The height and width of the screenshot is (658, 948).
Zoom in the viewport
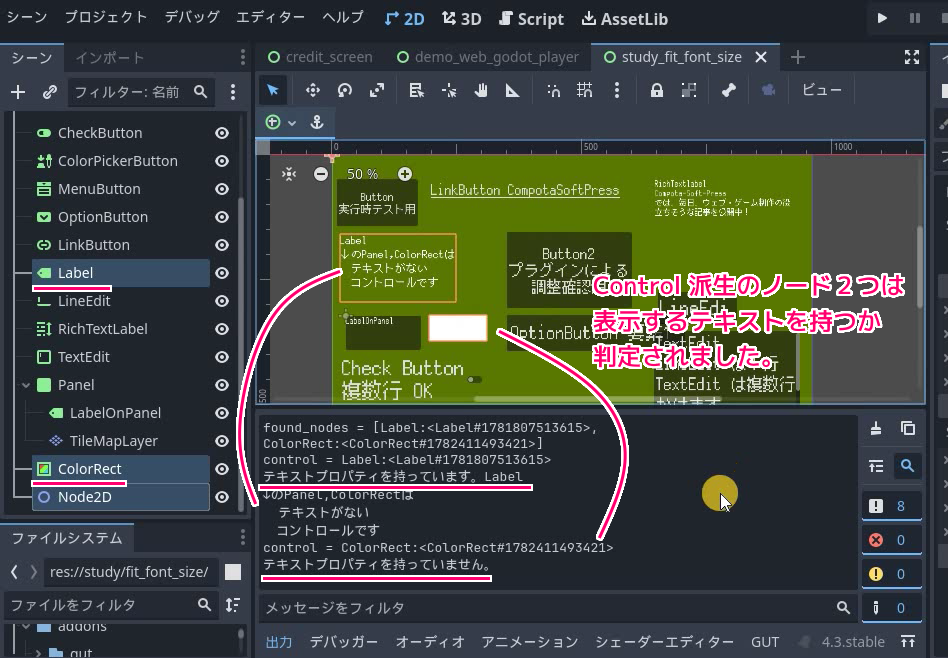404,174
